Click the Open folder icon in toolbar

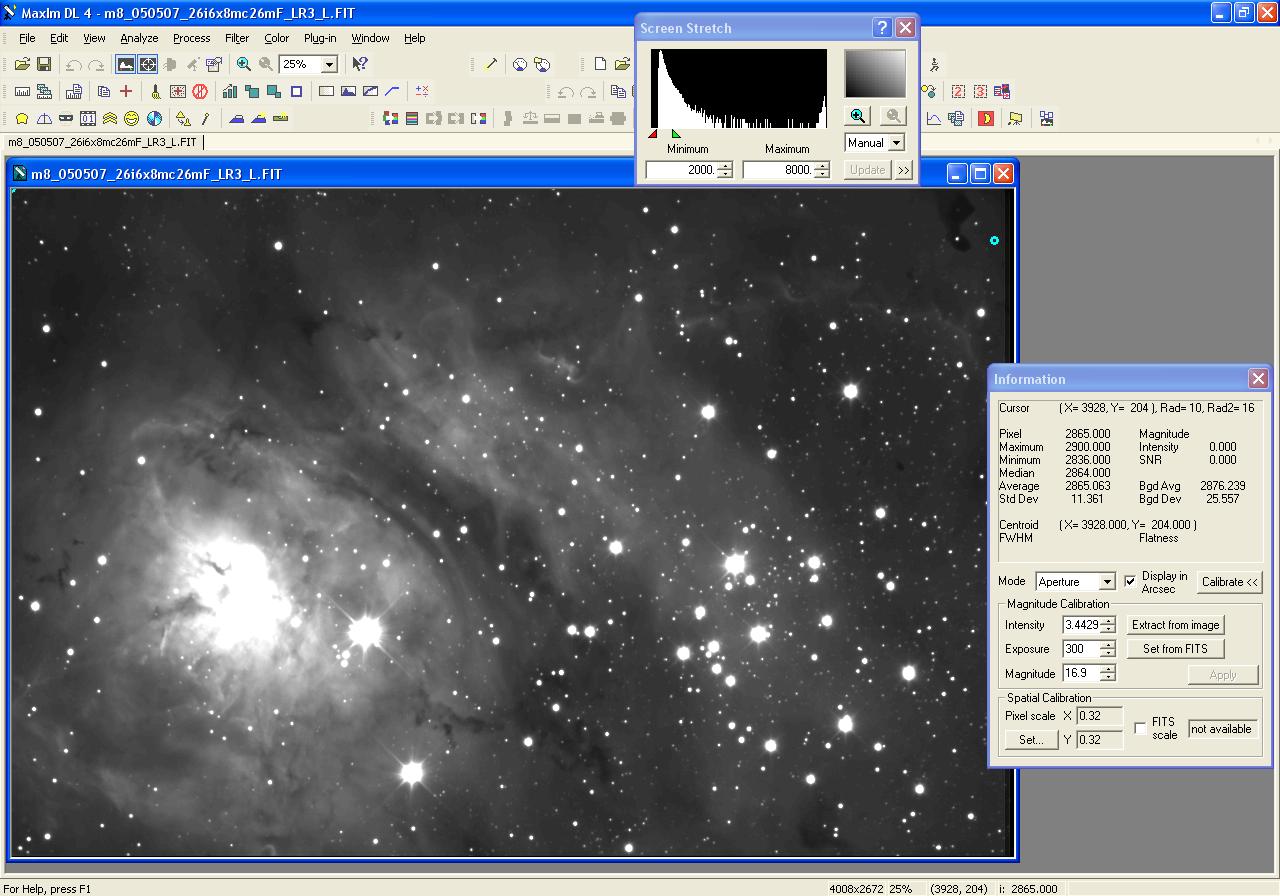[22, 64]
